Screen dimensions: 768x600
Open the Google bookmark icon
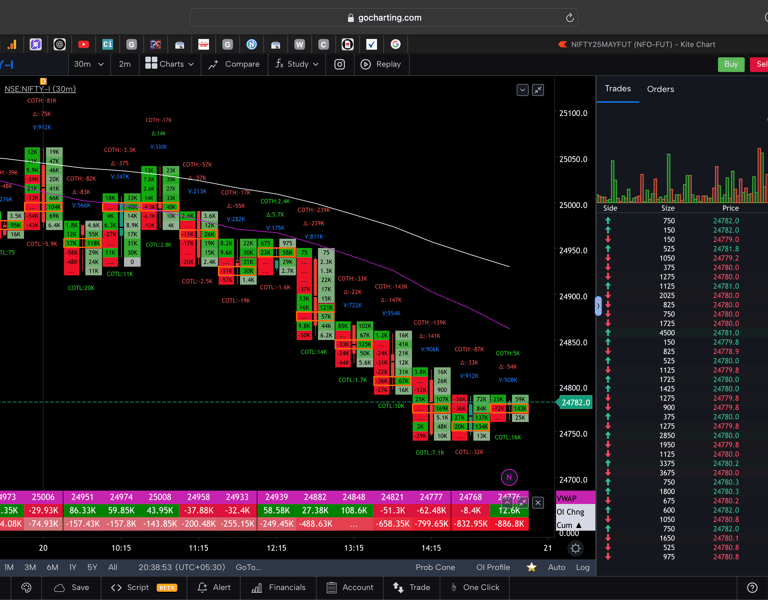coord(396,45)
